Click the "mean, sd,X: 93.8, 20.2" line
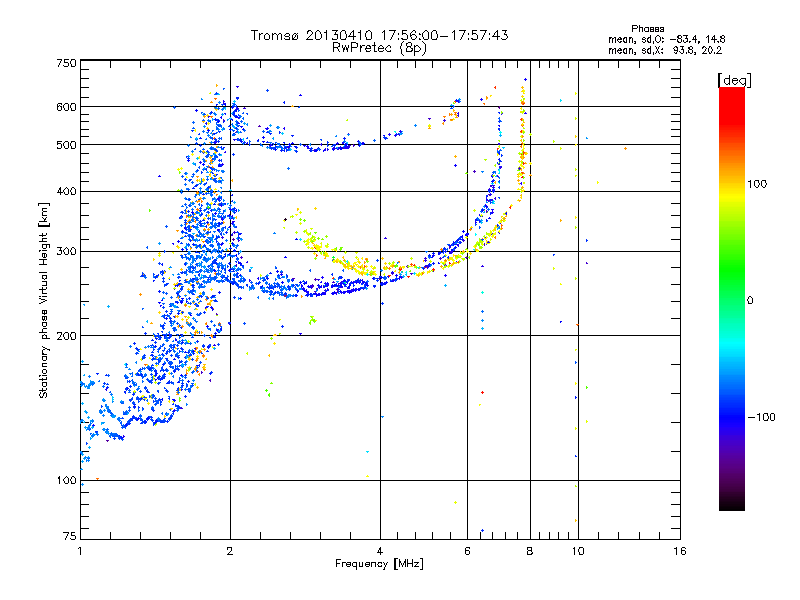 [665, 50]
